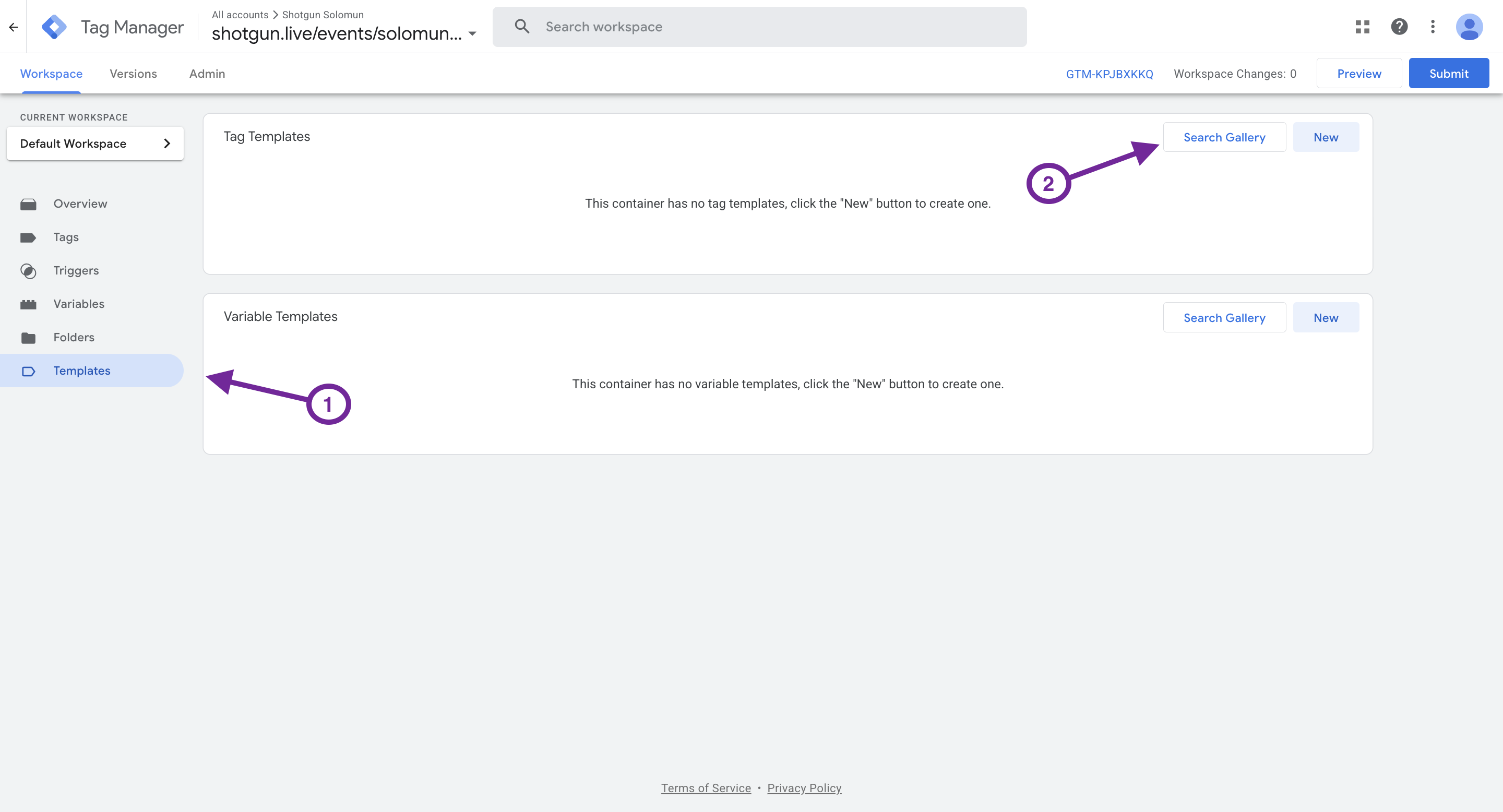Click Shotgun Solomun breadcrumb

click(323, 15)
